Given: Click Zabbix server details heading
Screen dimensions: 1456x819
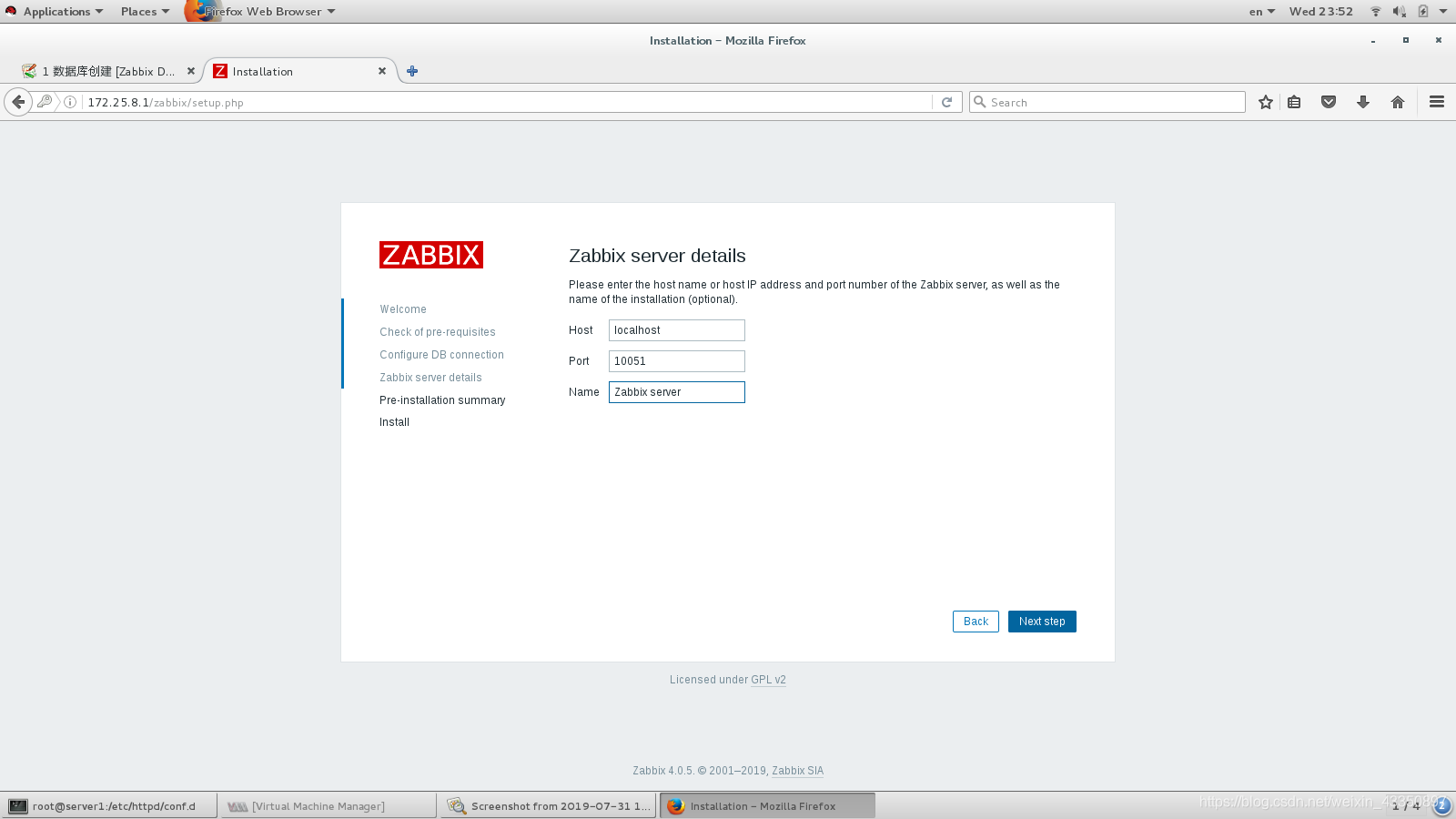Looking at the screenshot, I should point(657,256).
